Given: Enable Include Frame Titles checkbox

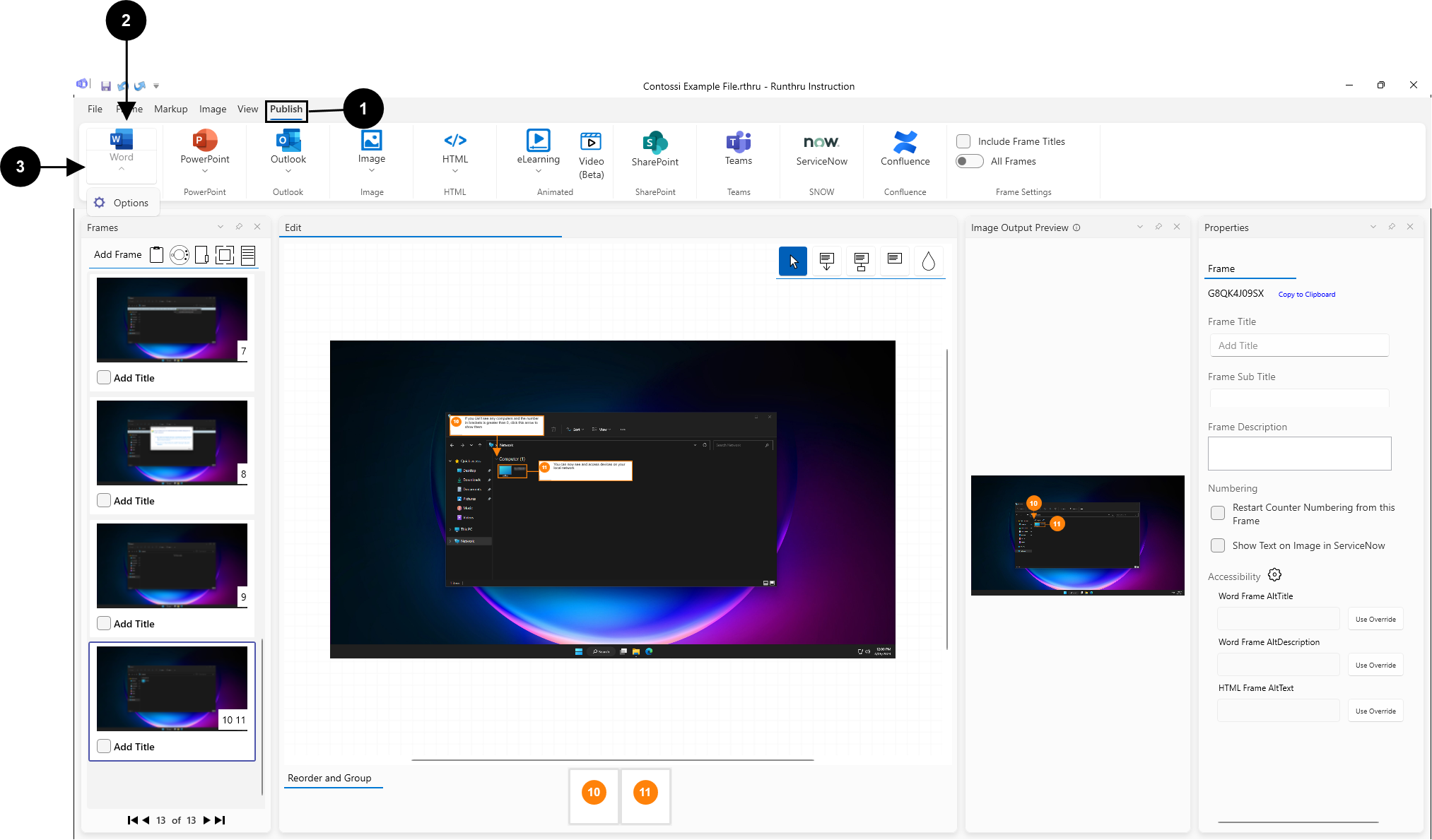Looking at the screenshot, I should tap(963, 141).
